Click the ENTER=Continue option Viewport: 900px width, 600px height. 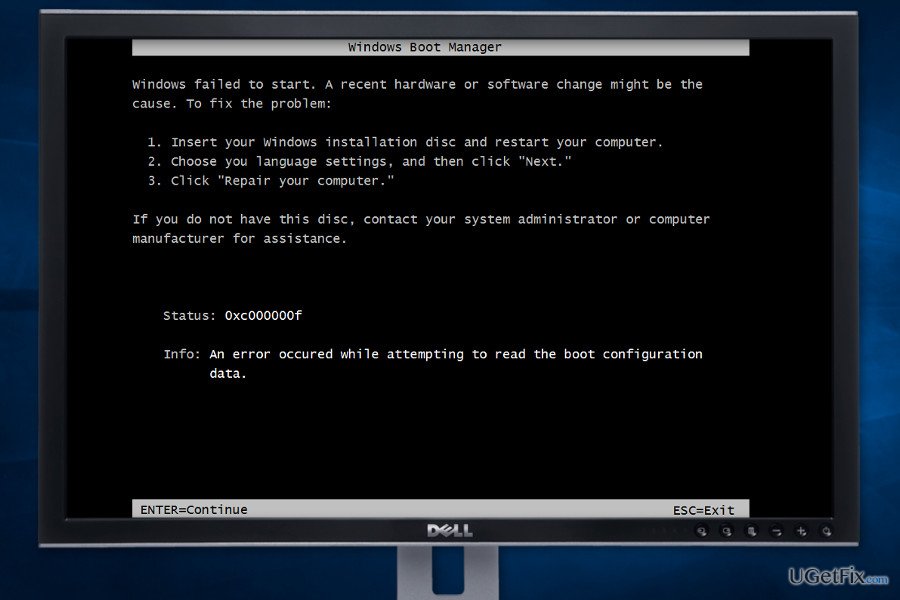click(193, 509)
